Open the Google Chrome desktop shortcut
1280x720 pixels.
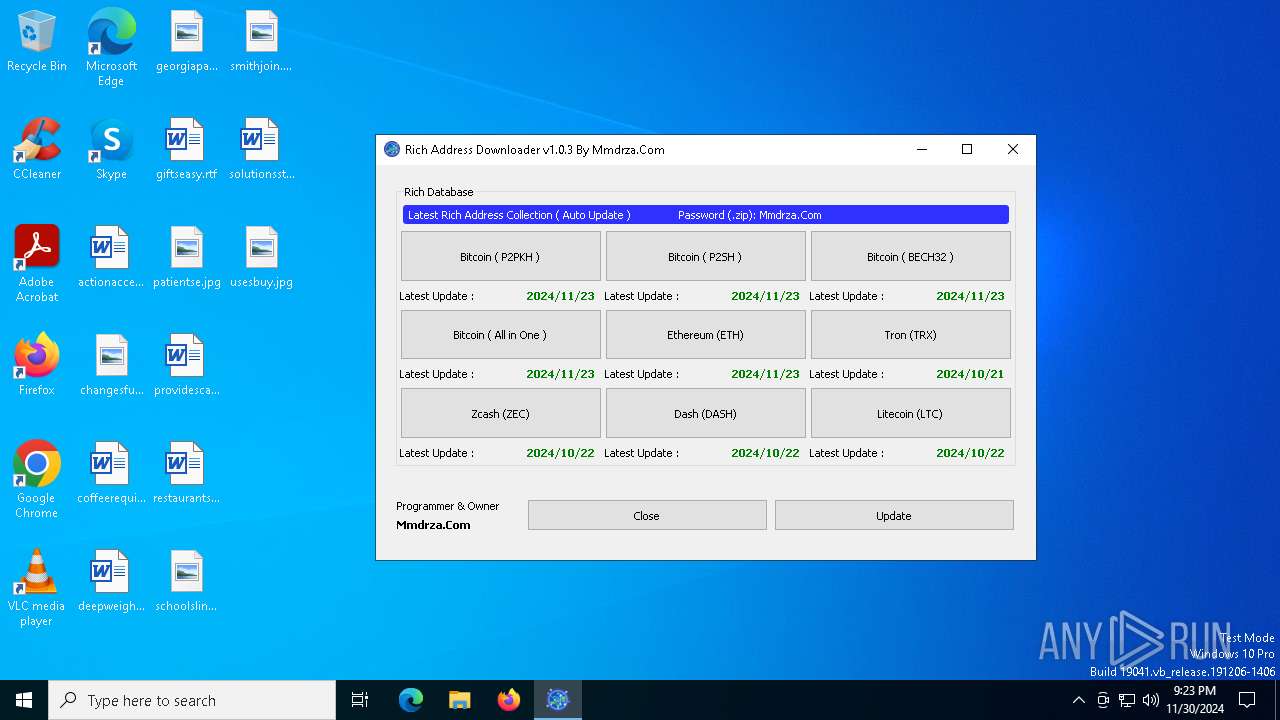click(x=37, y=480)
